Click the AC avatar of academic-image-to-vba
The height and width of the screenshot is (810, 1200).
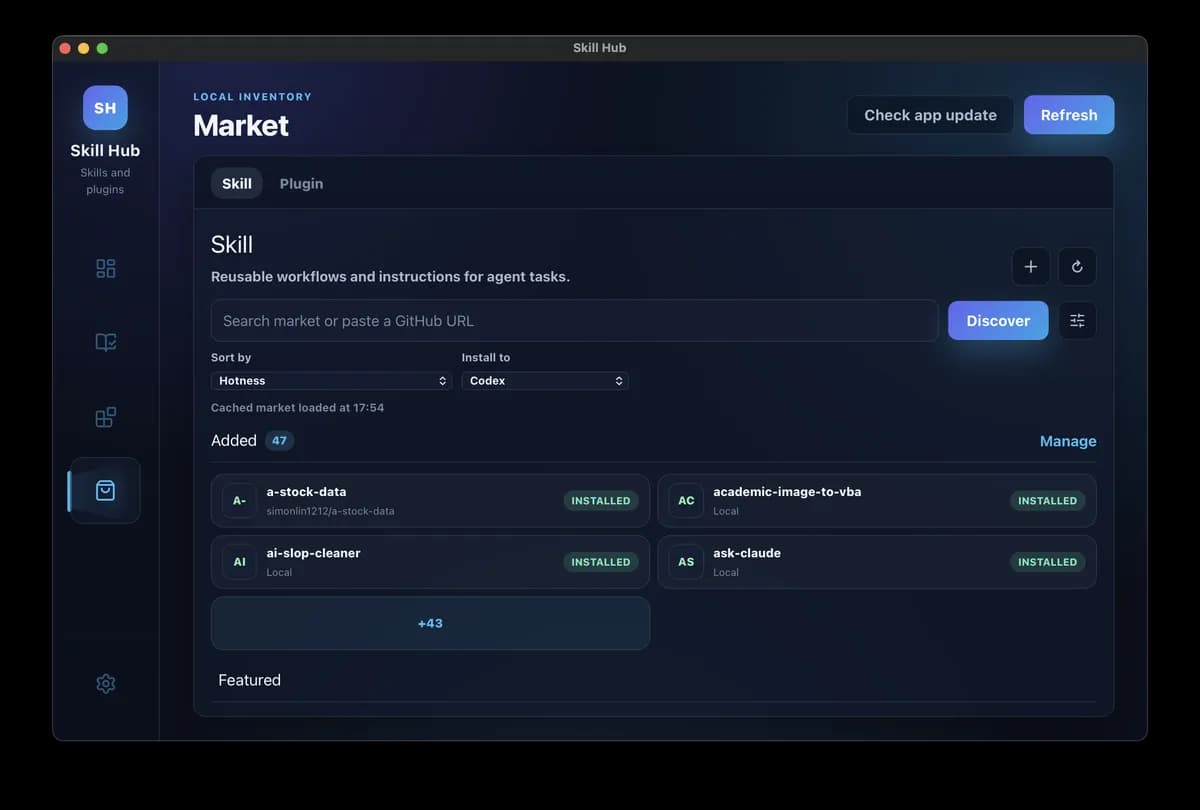click(686, 501)
